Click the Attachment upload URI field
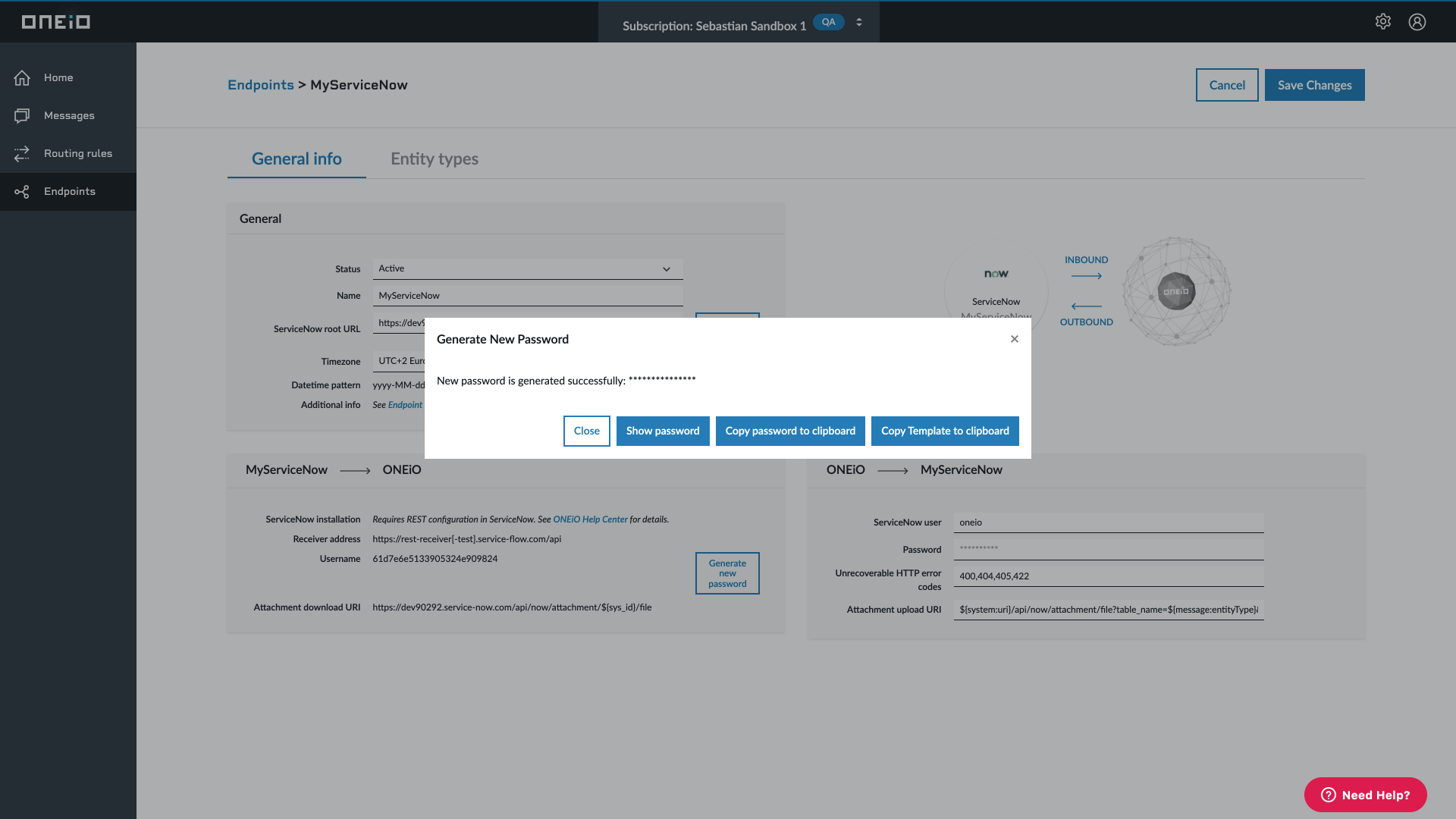The image size is (1456, 819). pos(1109,610)
